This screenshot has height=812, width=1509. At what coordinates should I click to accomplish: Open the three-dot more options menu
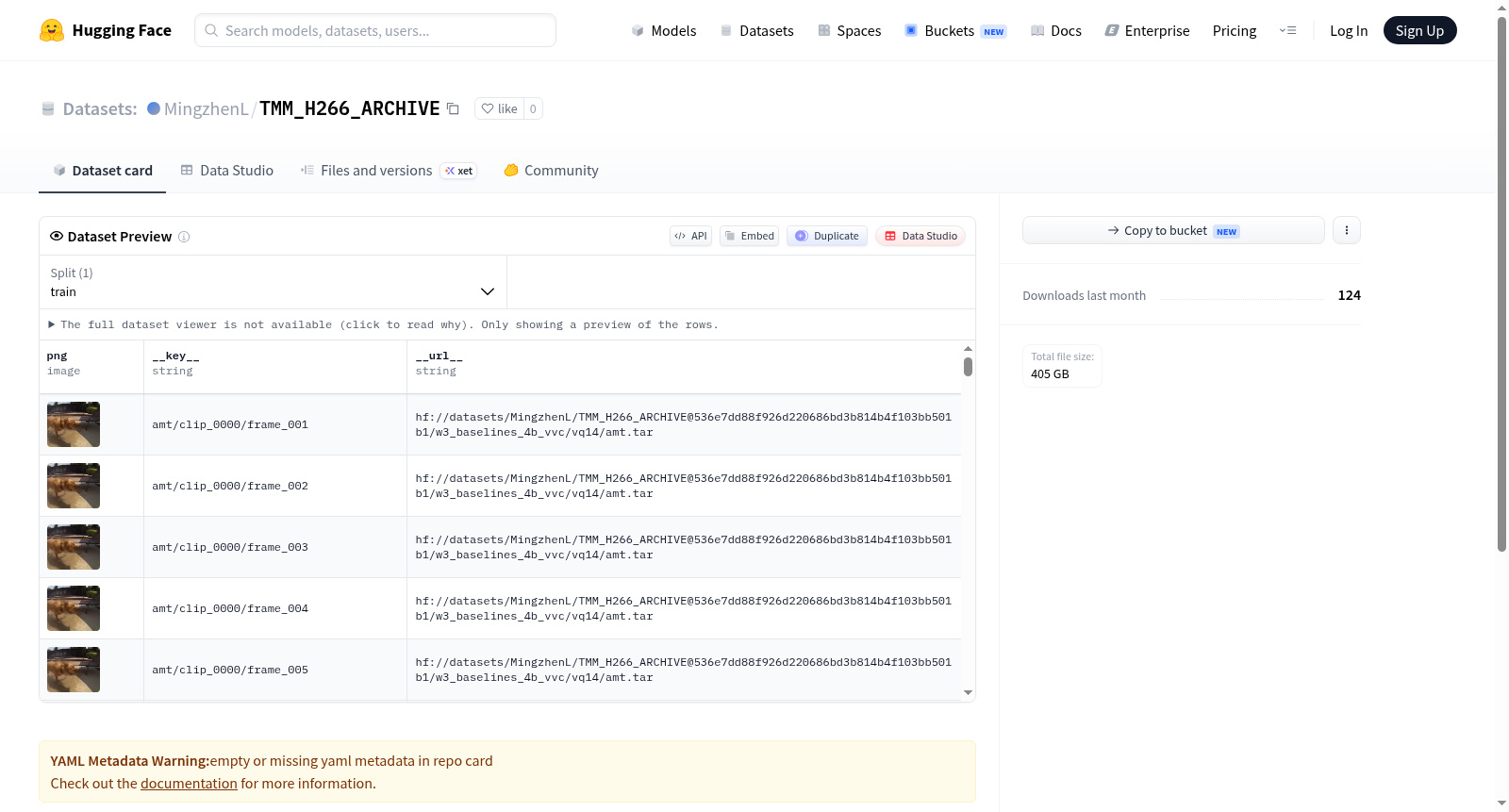(1347, 230)
